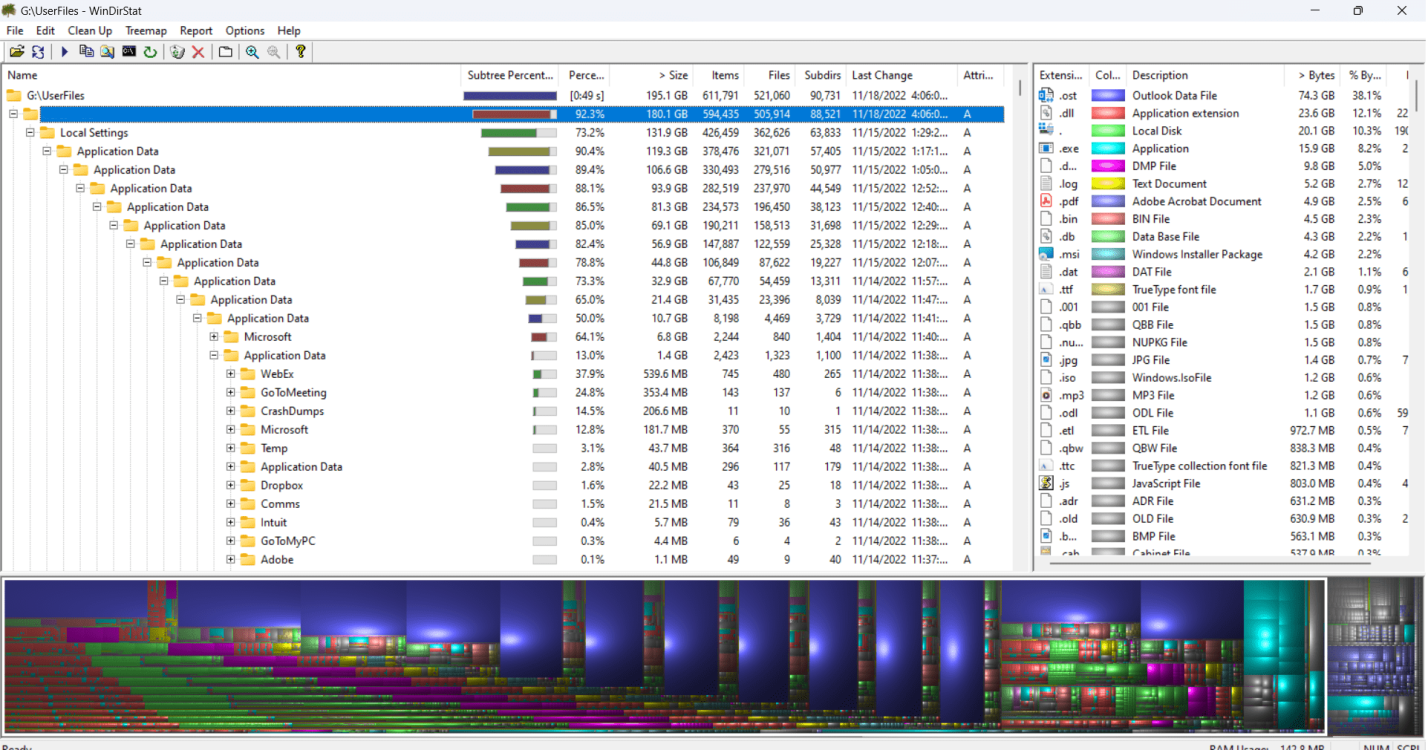The height and width of the screenshot is (750, 1428).
Task: Click the .ost Outlook file type icon
Action: pos(1046,95)
